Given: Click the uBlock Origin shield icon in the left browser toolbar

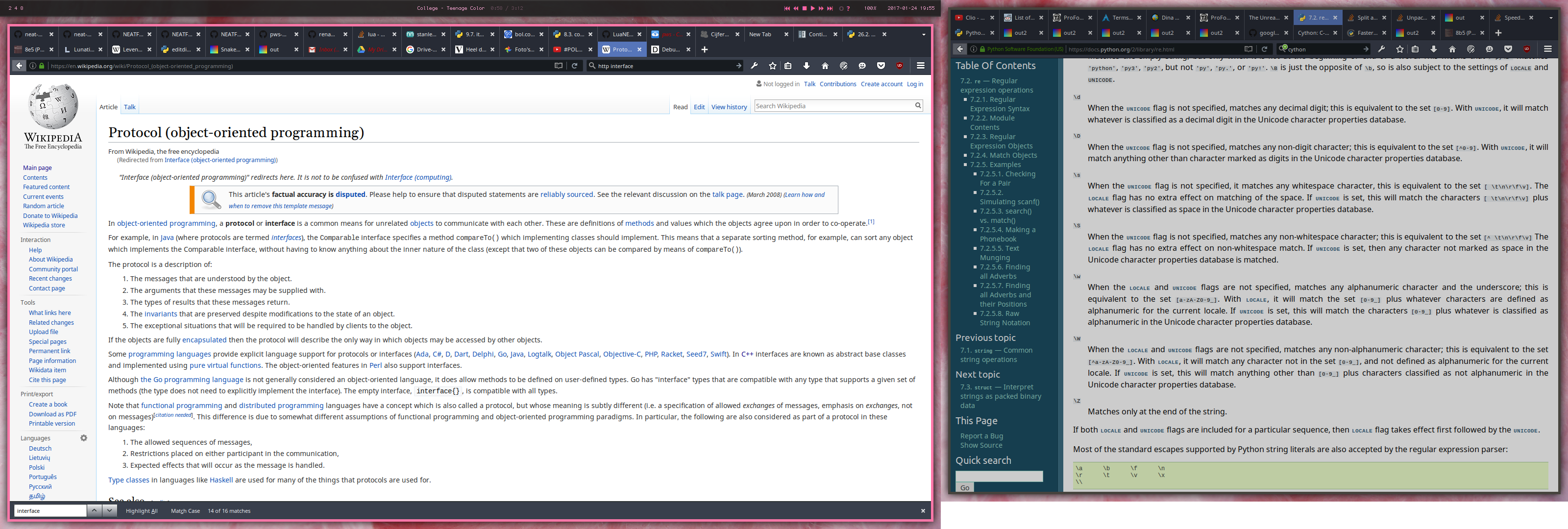Looking at the screenshot, I should 899,66.
